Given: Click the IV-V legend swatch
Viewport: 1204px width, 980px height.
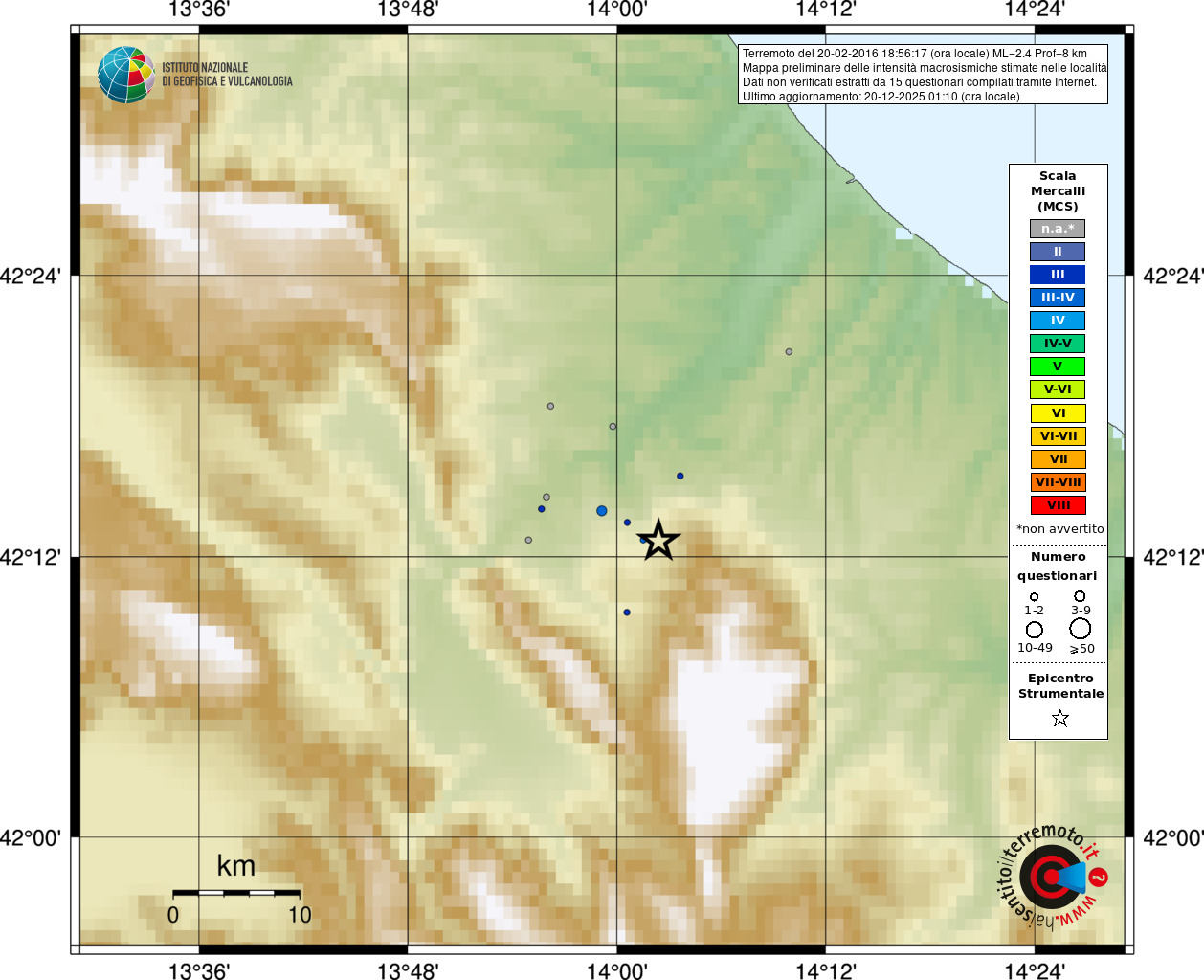Looking at the screenshot, I should pos(1058,344).
